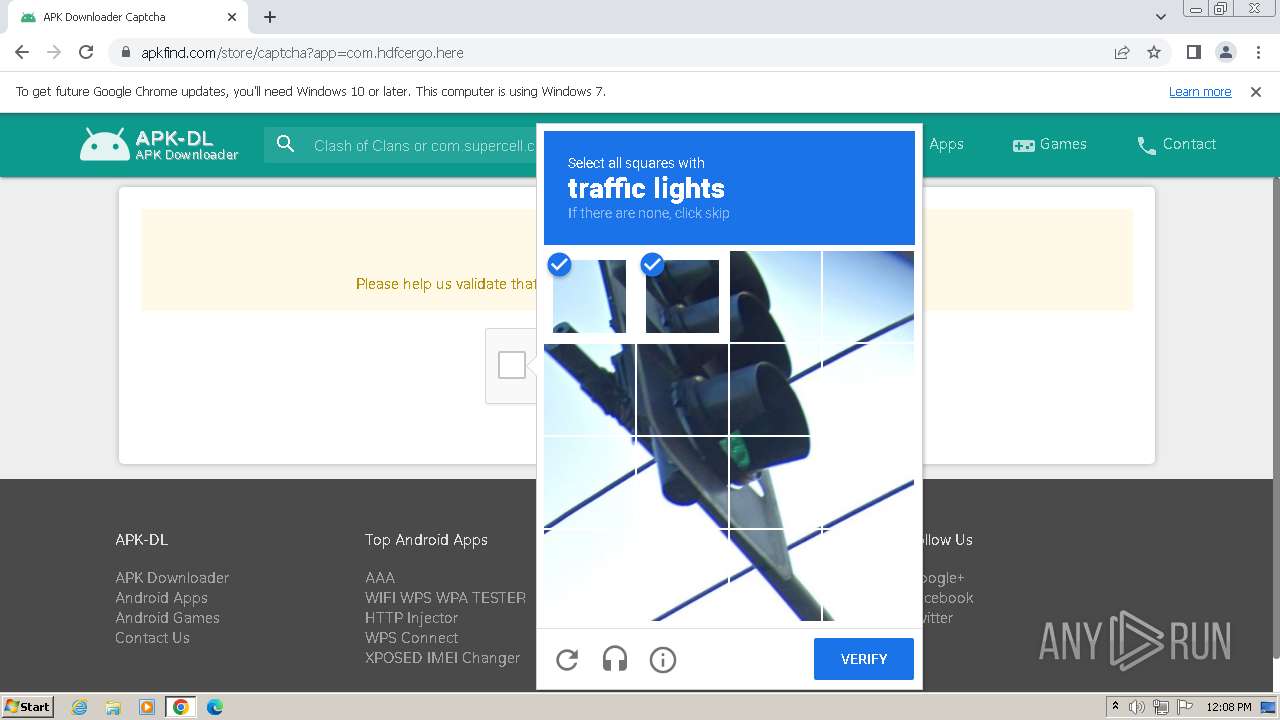Switch to Chrome in the taskbar
The image size is (1280, 720).
pyautogui.click(x=181, y=707)
